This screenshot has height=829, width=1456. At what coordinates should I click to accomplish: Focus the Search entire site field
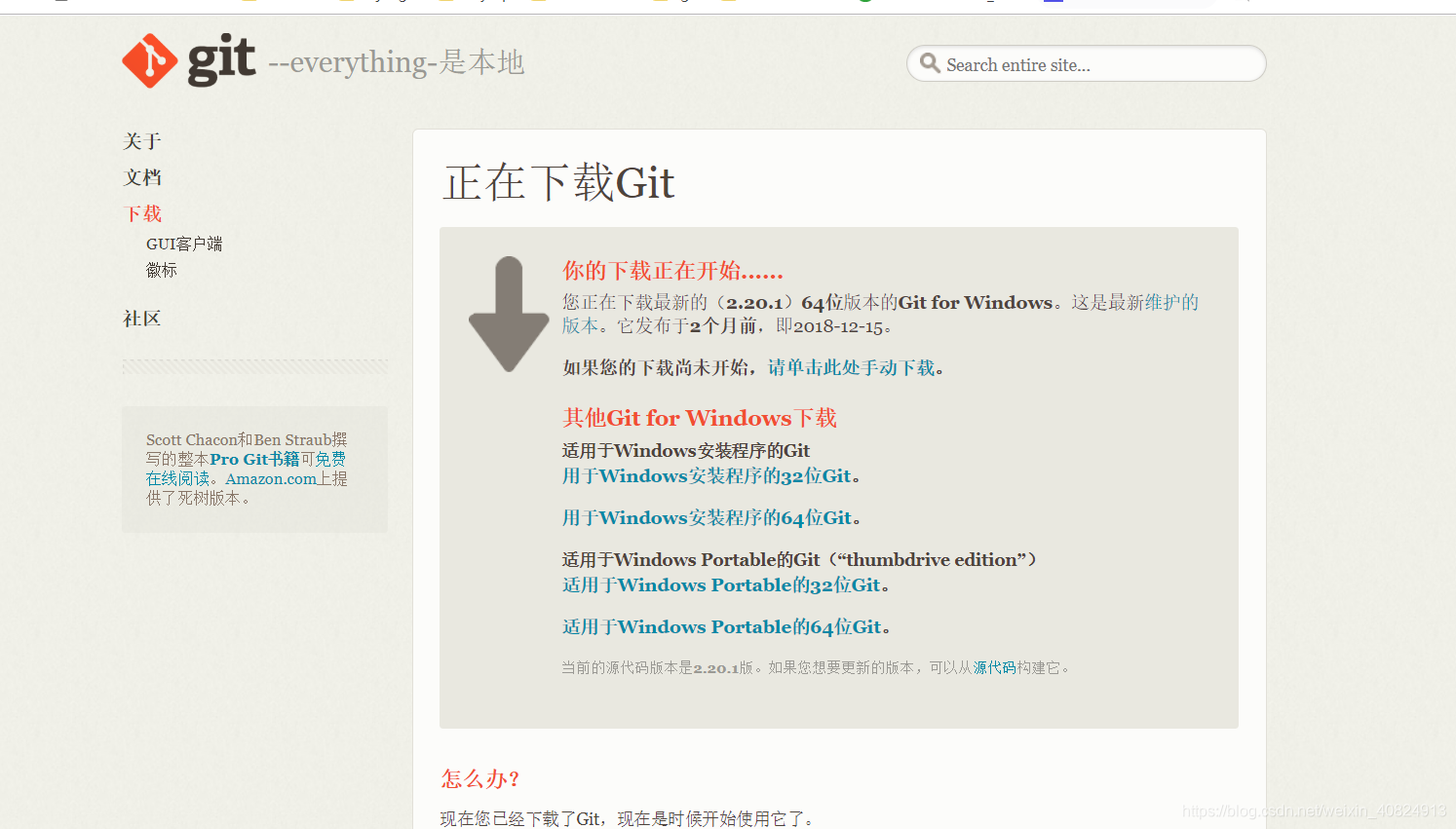[1086, 63]
